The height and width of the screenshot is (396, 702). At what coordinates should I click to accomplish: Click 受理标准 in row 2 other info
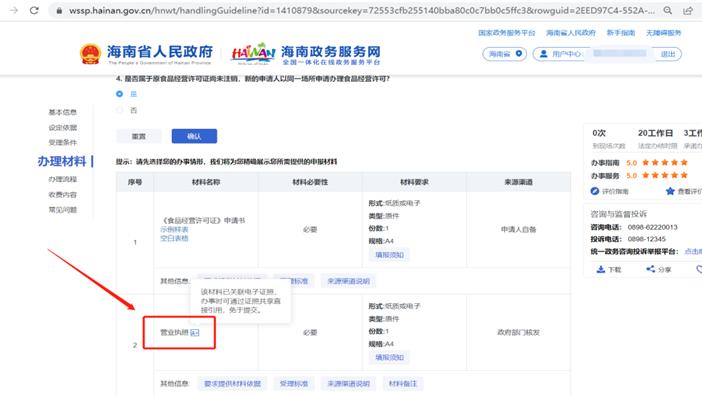[294, 383]
